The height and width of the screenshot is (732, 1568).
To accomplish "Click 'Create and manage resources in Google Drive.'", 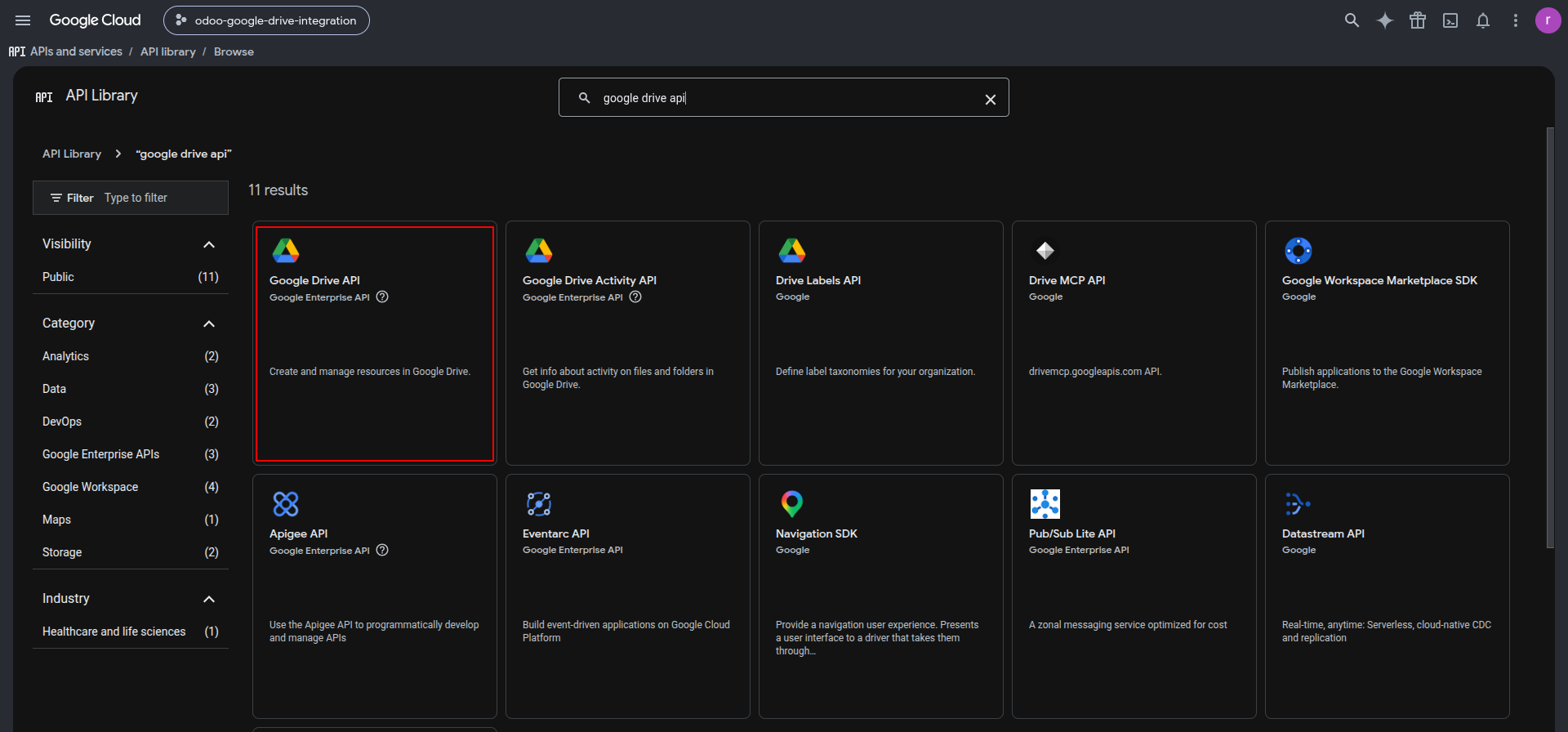I will click(370, 372).
